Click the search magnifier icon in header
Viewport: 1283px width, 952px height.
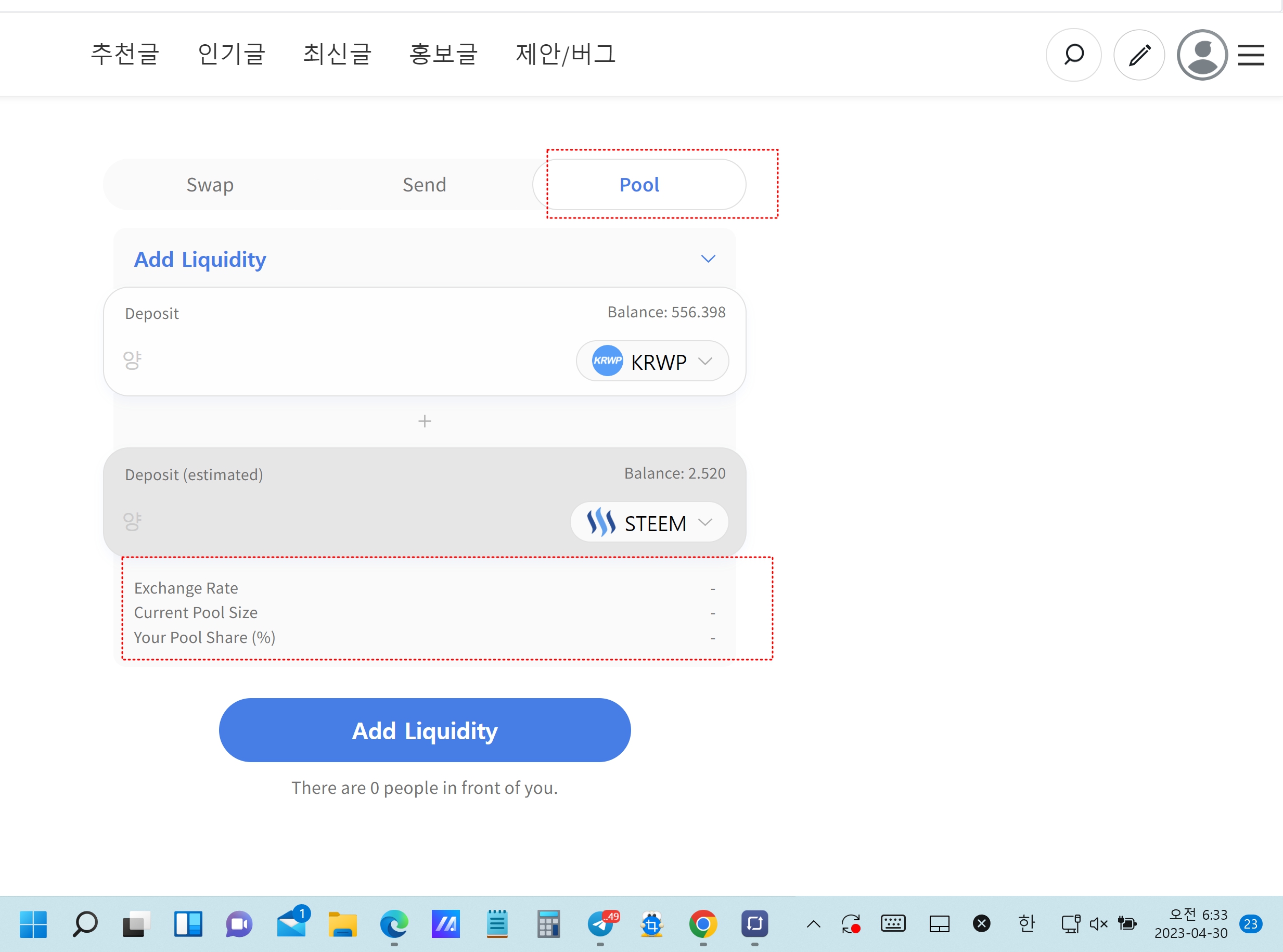point(1073,55)
